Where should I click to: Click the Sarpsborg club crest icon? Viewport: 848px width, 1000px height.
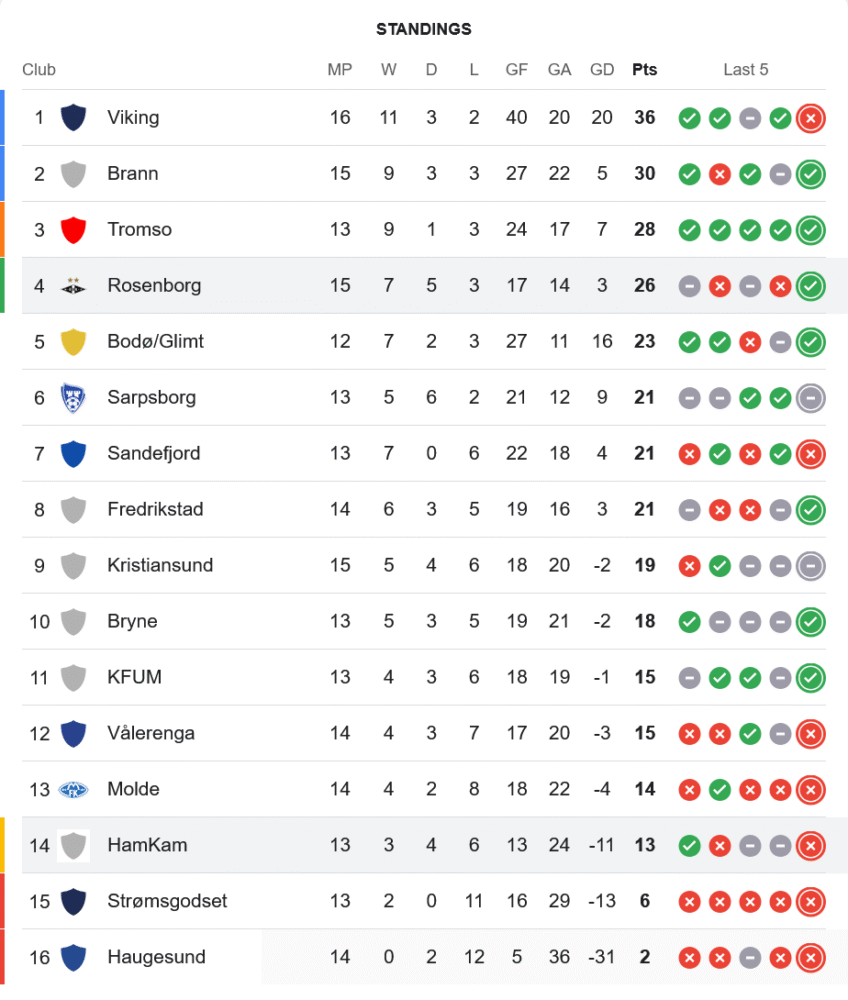tap(72, 398)
